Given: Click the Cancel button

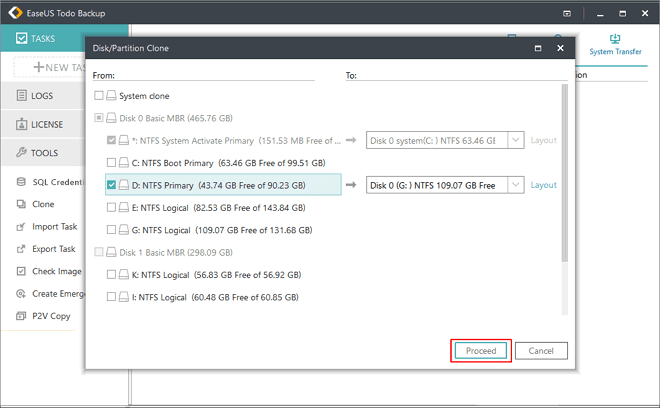Looking at the screenshot, I should tap(541, 351).
